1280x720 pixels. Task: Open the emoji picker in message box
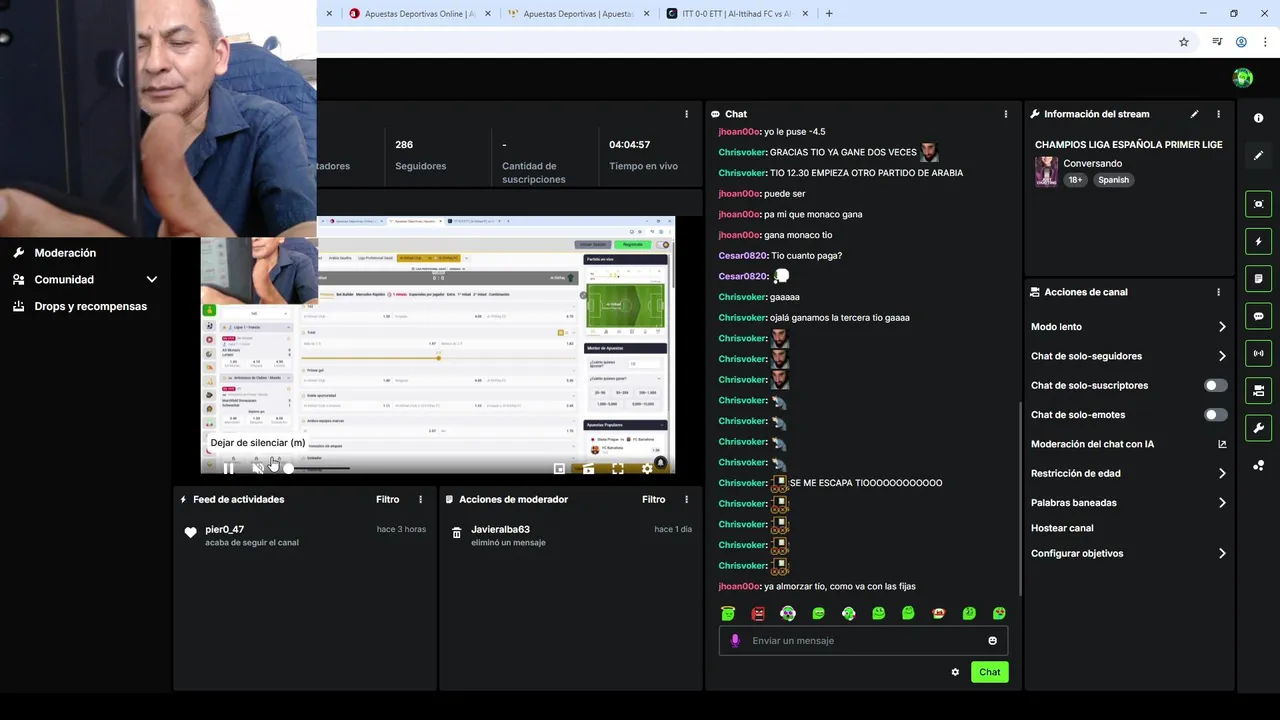tap(992, 641)
